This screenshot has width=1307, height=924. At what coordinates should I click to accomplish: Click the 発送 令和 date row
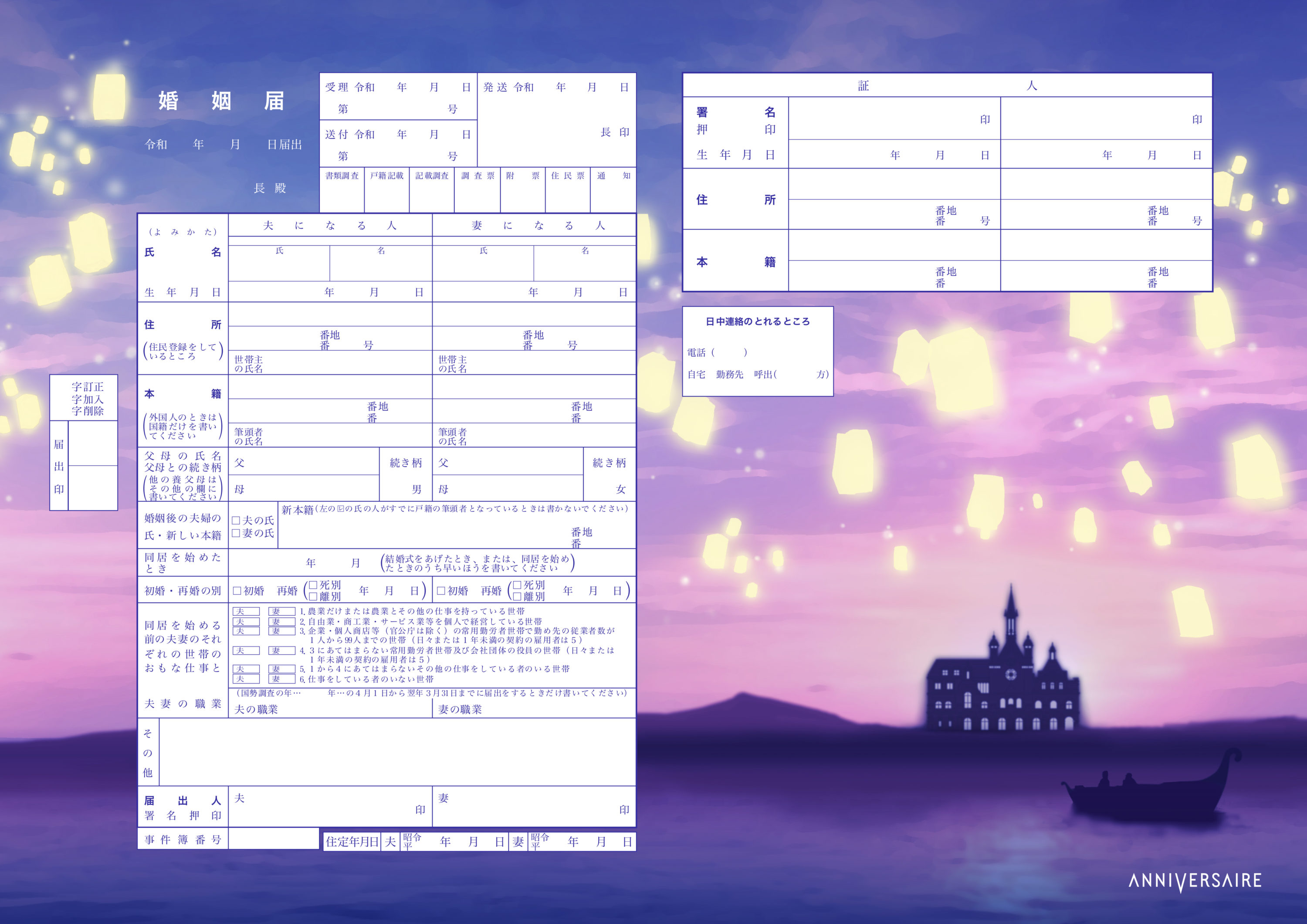556,87
